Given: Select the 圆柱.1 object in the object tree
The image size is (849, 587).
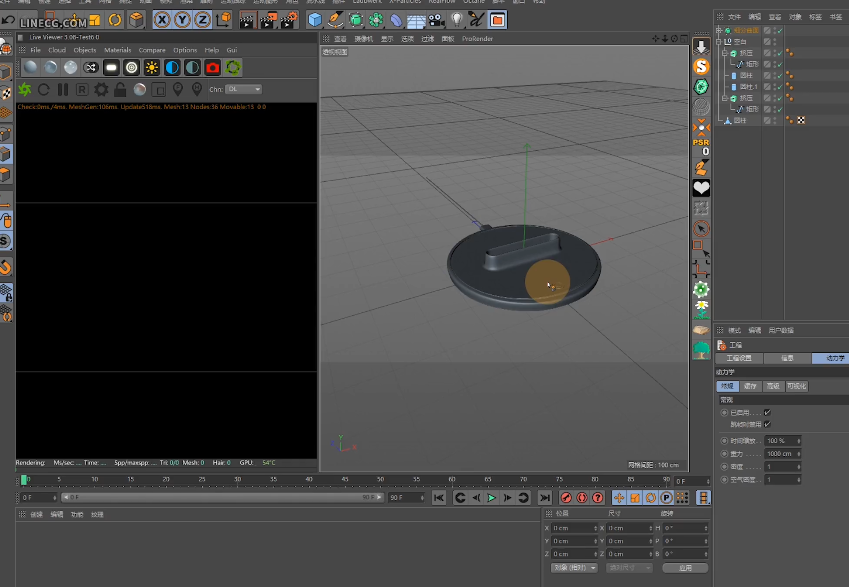Looking at the screenshot, I should (749, 87).
